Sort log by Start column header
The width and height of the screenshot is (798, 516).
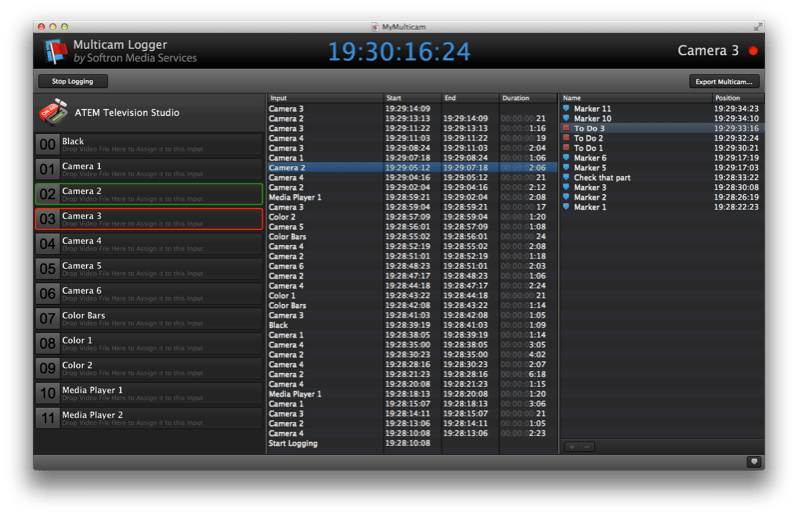[412, 98]
